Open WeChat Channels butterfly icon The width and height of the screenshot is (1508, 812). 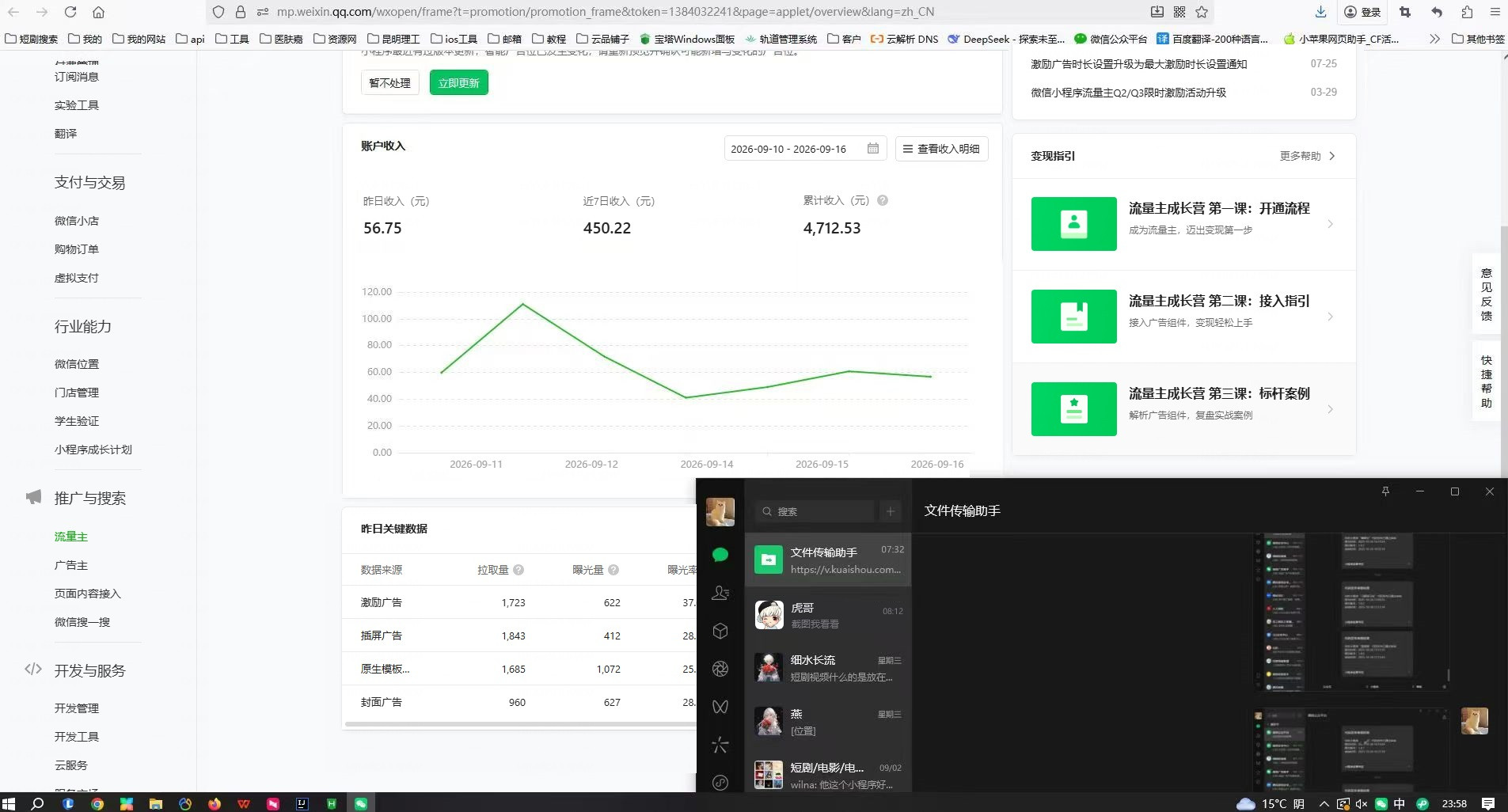point(720,707)
